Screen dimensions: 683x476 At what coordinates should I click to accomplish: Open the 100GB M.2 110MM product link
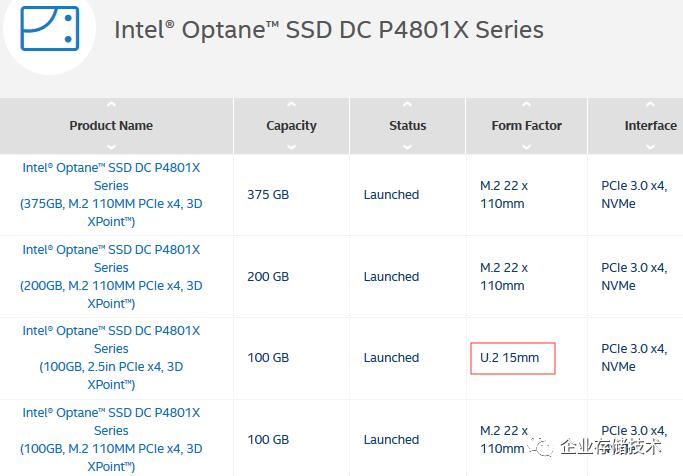click(x=111, y=439)
